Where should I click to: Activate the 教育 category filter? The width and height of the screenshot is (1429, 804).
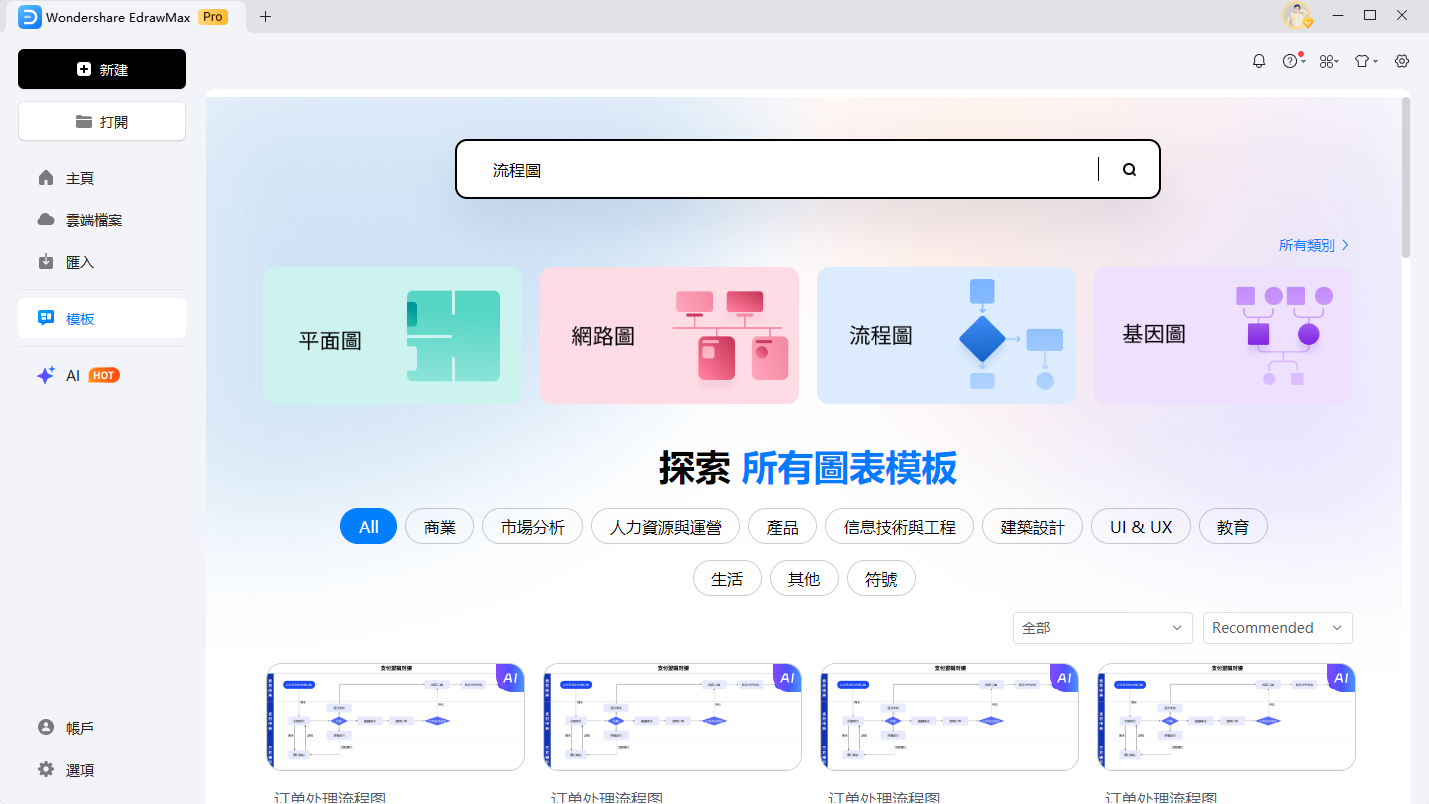(1233, 526)
